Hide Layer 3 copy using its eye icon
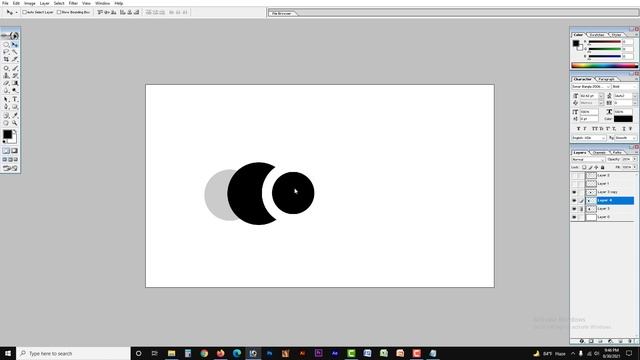This screenshot has height=360, width=640. pyautogui.click(x=574, y=192)
